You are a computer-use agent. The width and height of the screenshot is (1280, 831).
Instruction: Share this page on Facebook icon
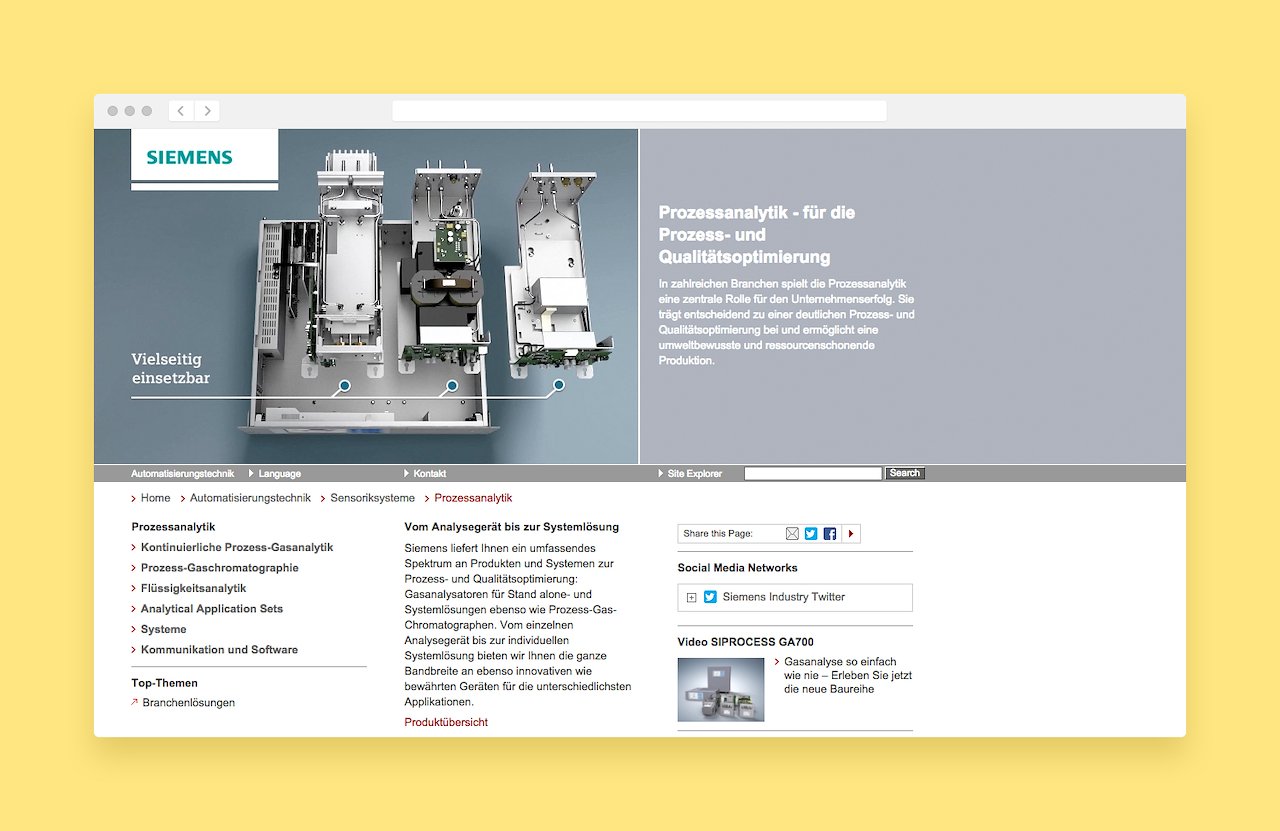(x=830, y=534)
